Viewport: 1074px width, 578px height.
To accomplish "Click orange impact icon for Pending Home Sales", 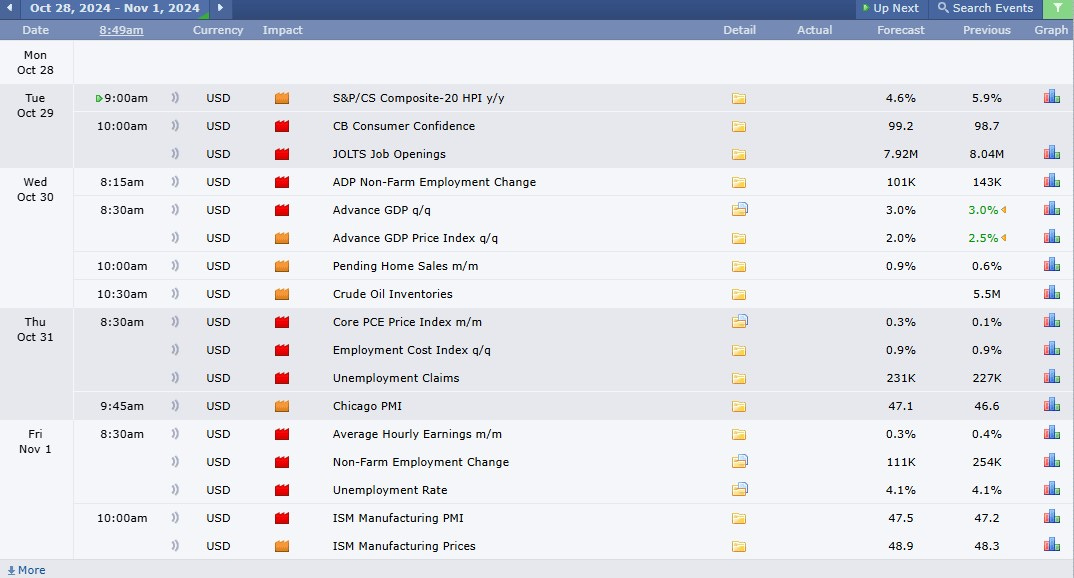I will coord(282,266).
